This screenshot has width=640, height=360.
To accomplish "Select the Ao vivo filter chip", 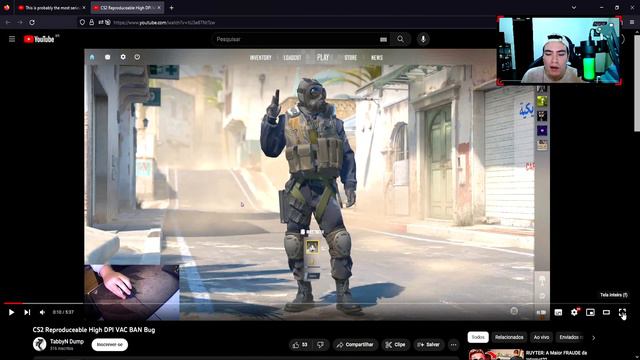I will (x=541, y=337).
